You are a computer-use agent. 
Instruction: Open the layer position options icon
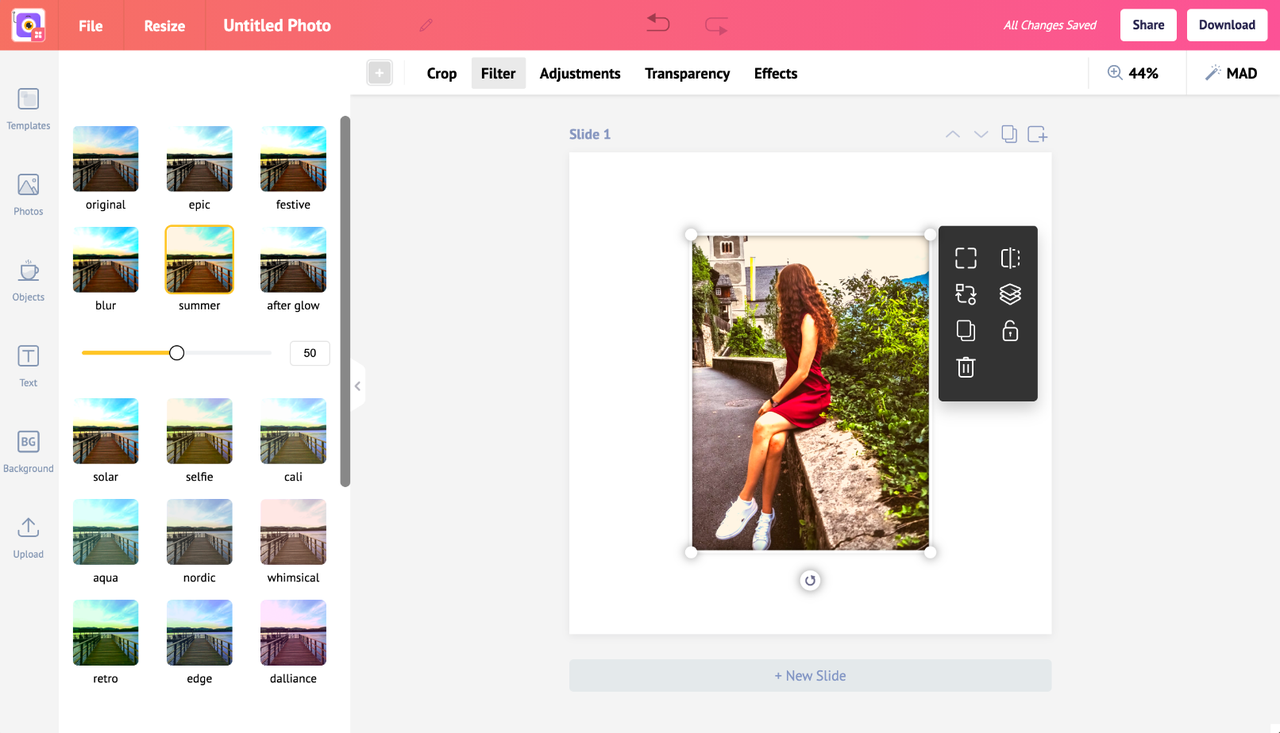tap(1010, 294)
